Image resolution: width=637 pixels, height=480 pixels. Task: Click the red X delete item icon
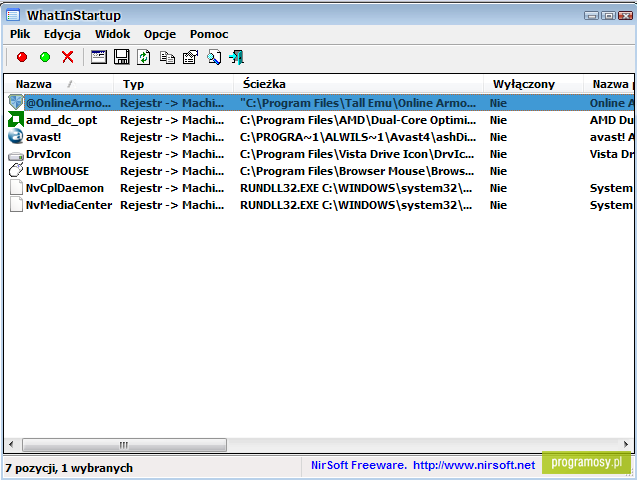[x=68, y=57]
